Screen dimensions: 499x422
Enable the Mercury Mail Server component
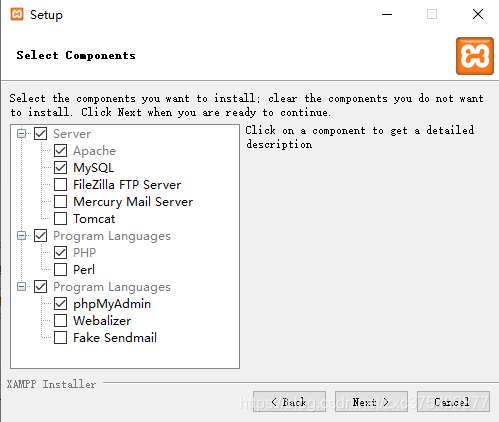tap(60, 202)
